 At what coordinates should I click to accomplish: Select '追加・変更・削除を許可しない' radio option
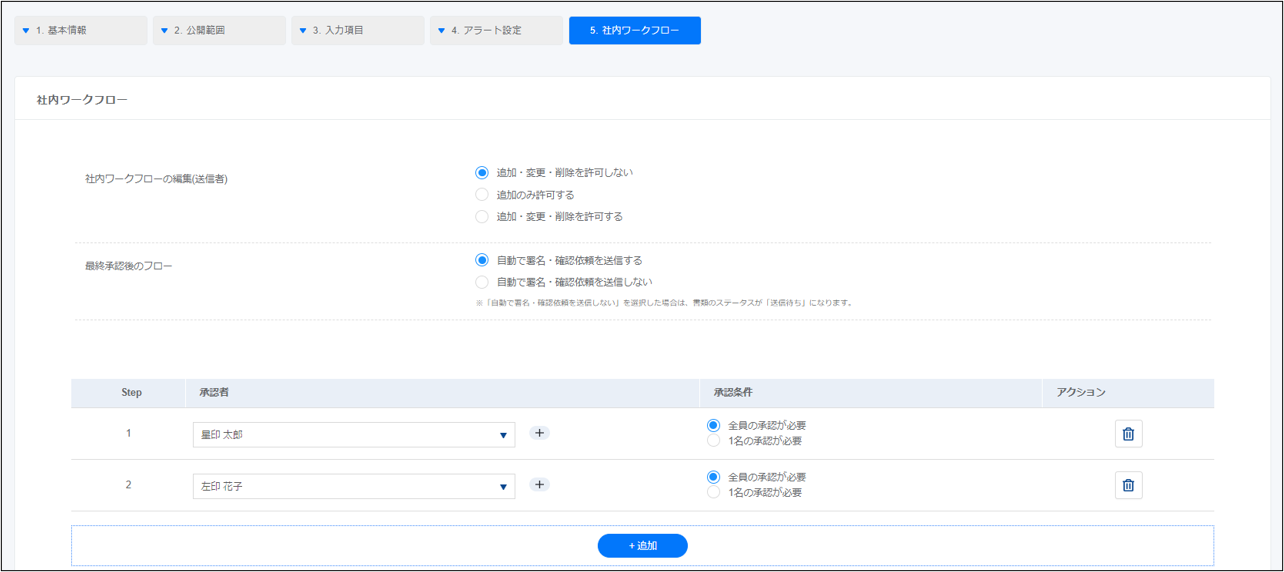click(482, 172)
